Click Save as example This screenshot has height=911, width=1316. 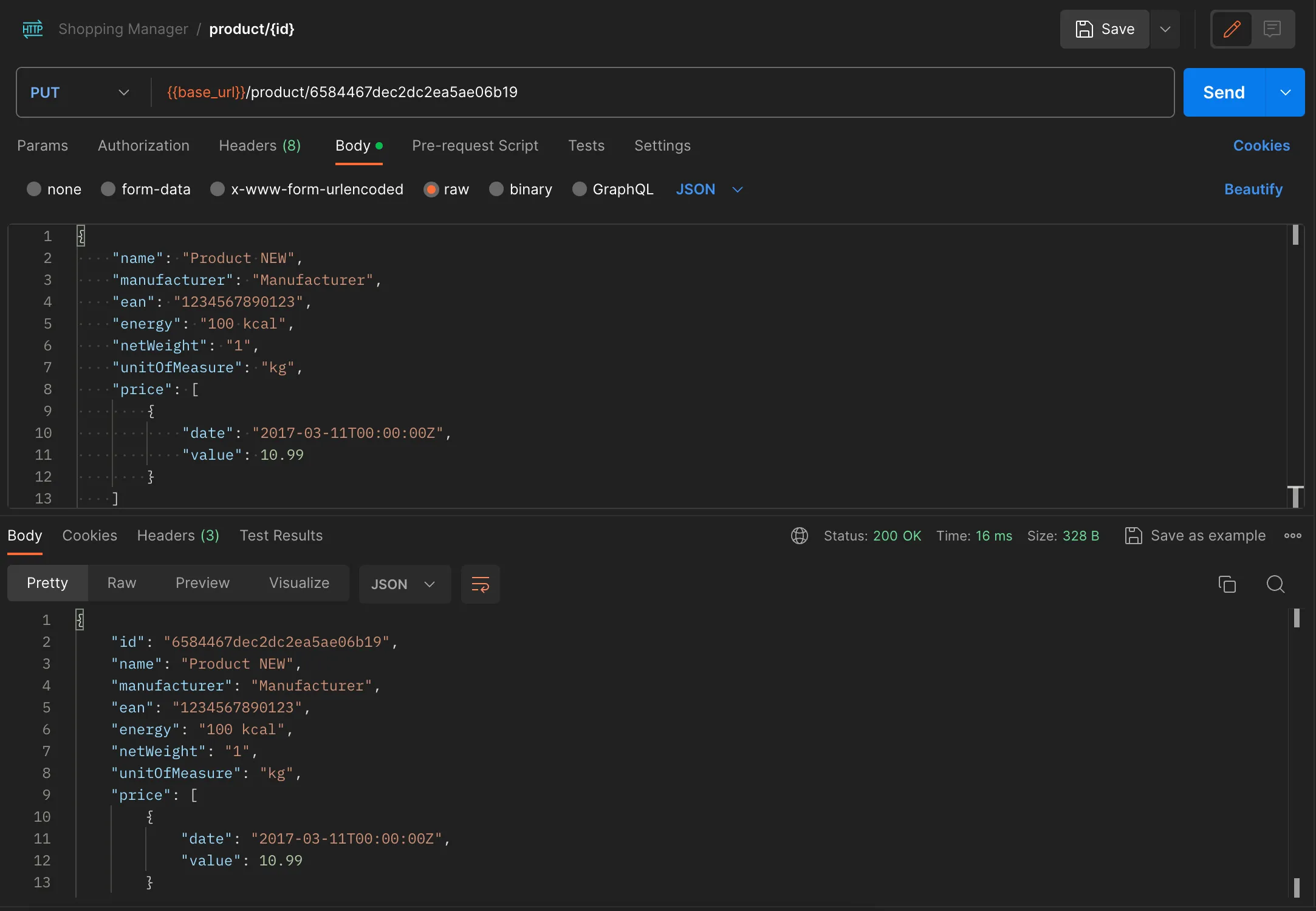click(1195, 536)
